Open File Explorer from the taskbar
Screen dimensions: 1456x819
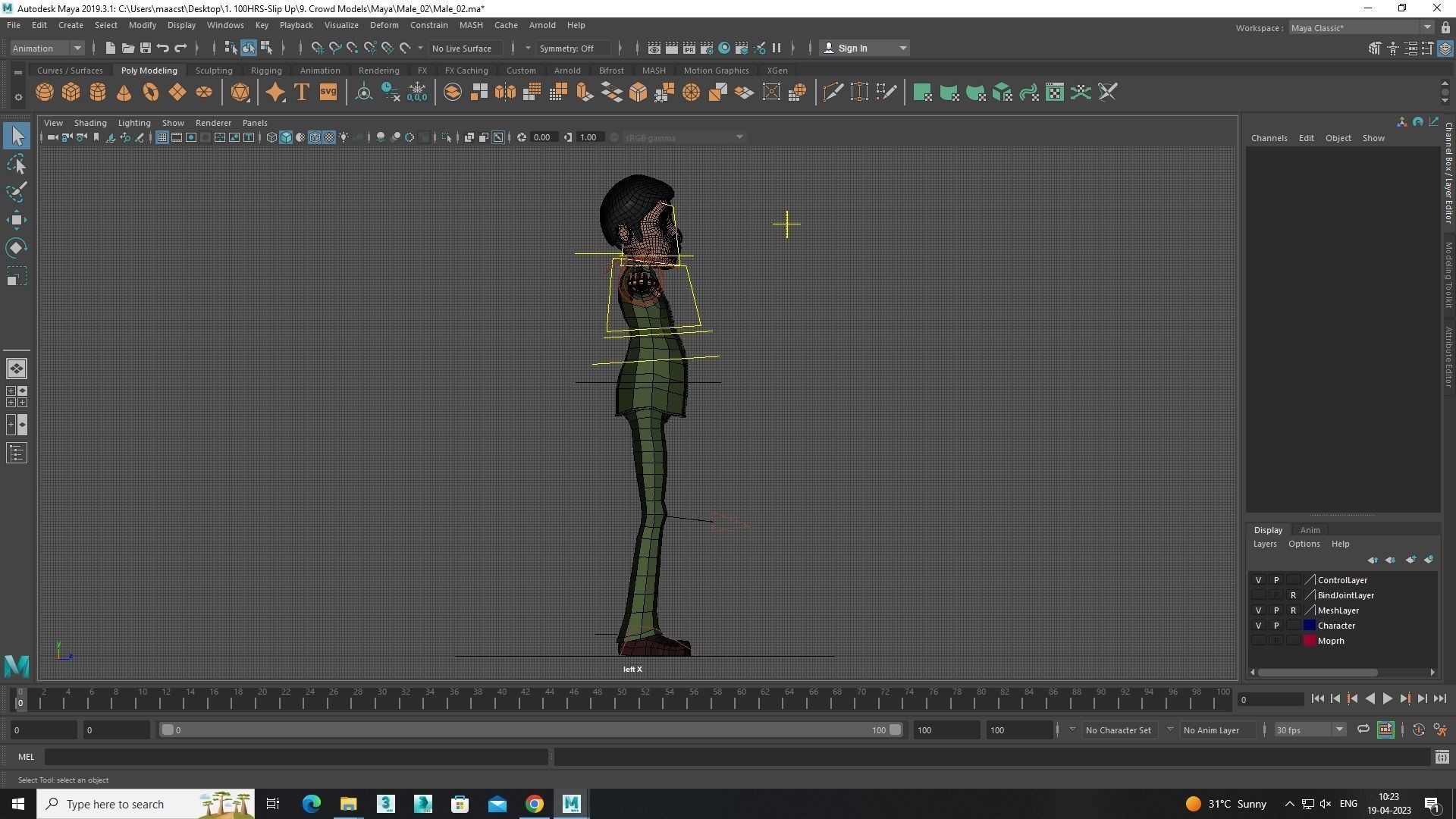(348, 804)
